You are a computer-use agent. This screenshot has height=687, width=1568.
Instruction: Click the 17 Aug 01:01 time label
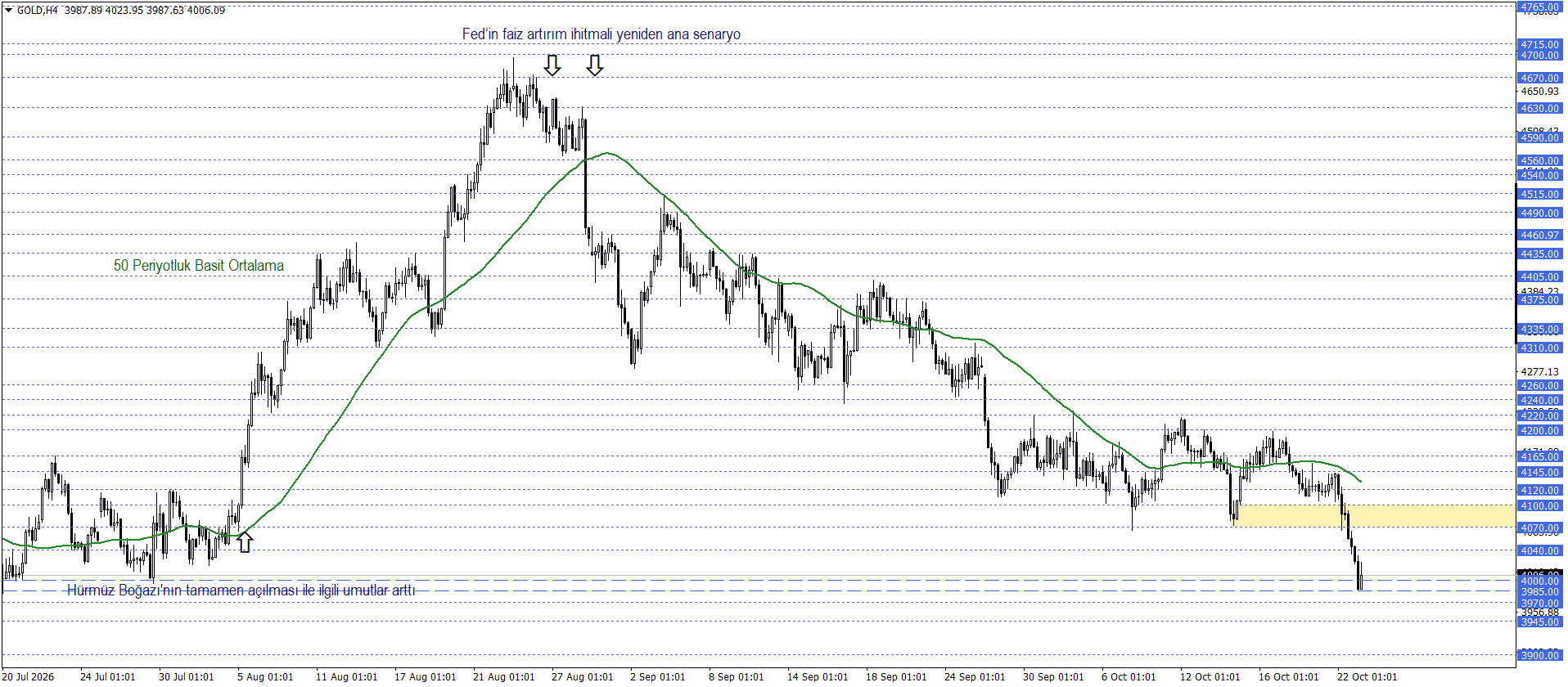click(x=426, y=676)
